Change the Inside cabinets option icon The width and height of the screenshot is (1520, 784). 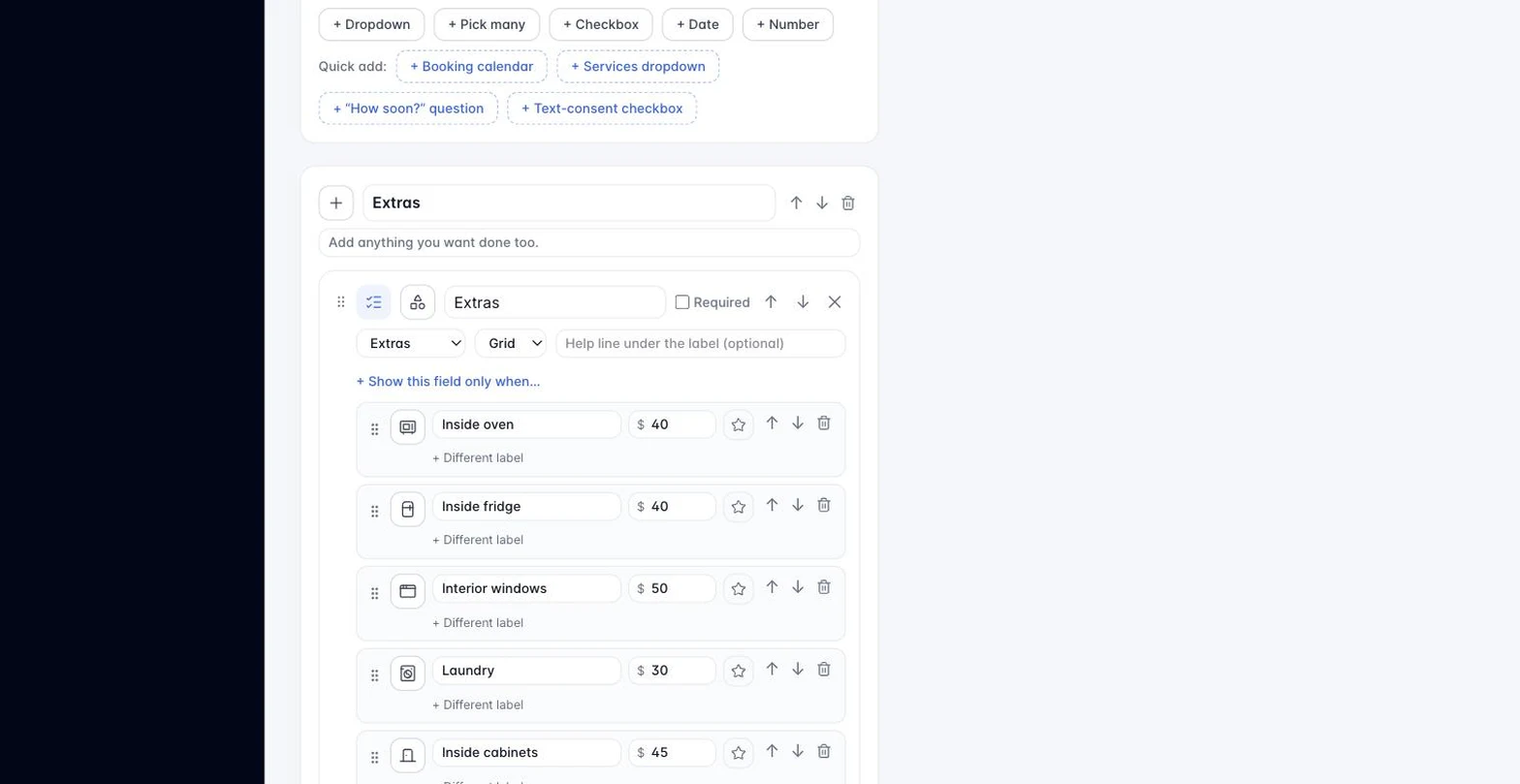pos(408,756)
